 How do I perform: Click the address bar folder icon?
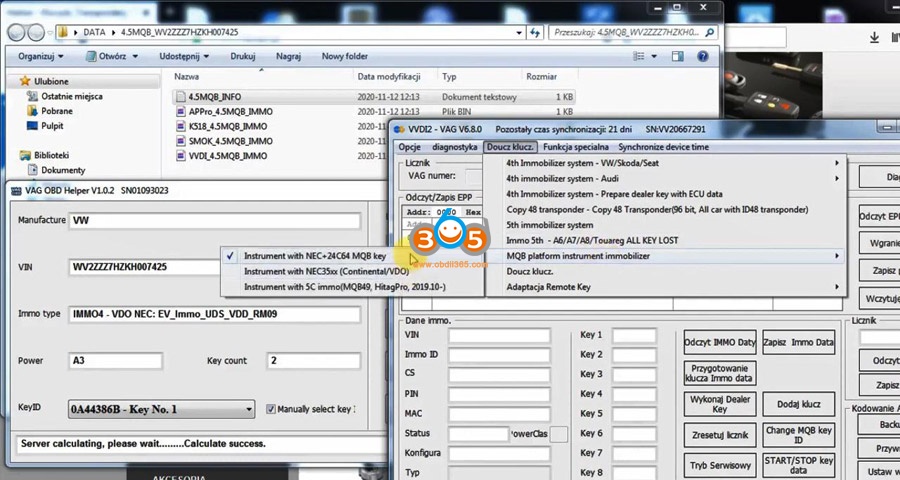tap(63, 32)
